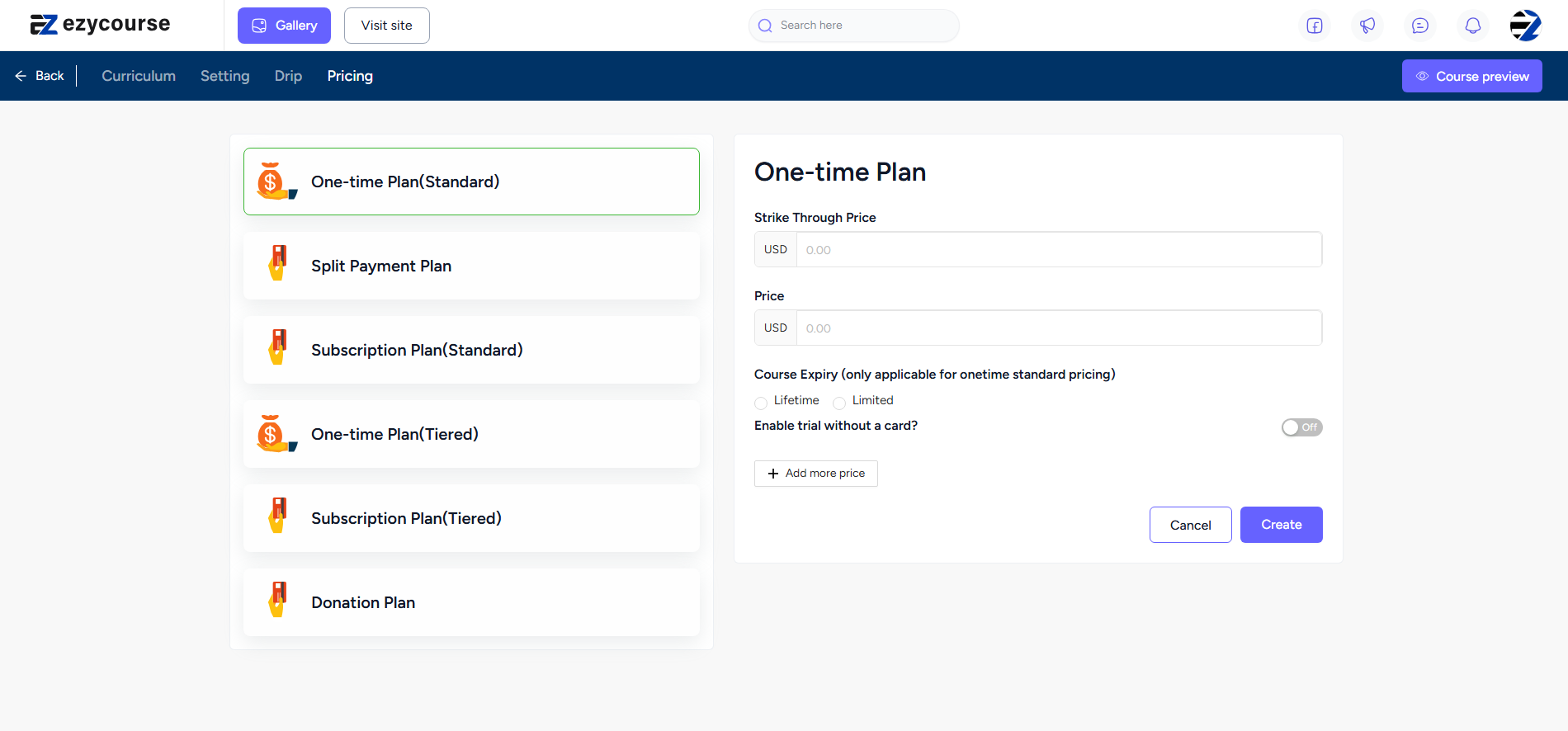Image resolution: width=1568 pixels, height=731 pixels.
Task: Choose the Subscription Plan(Tiered) option
Action: [x=471, y=518]
